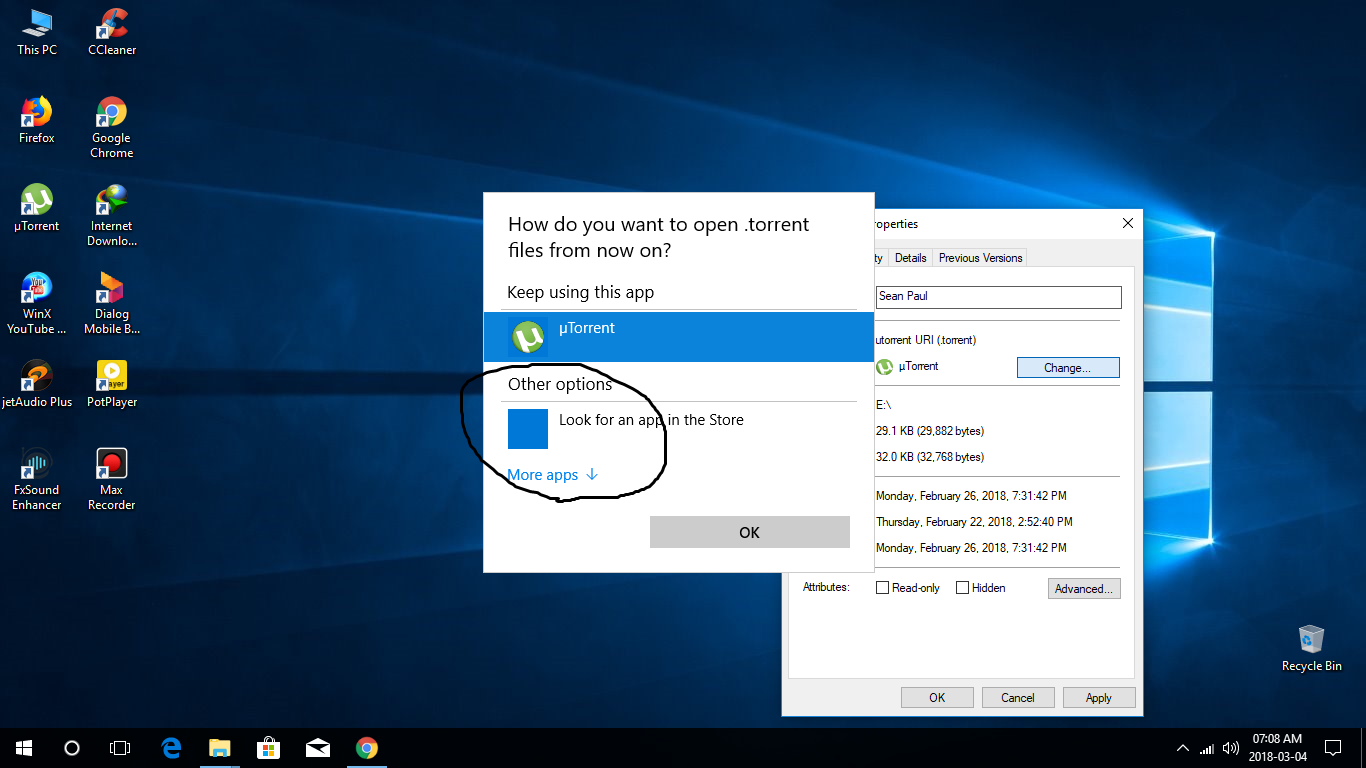Close the Properties window
Image resolution: width=1366 pixels, height=768 pixels.
pyautogui.click(x=1128, y=223)
